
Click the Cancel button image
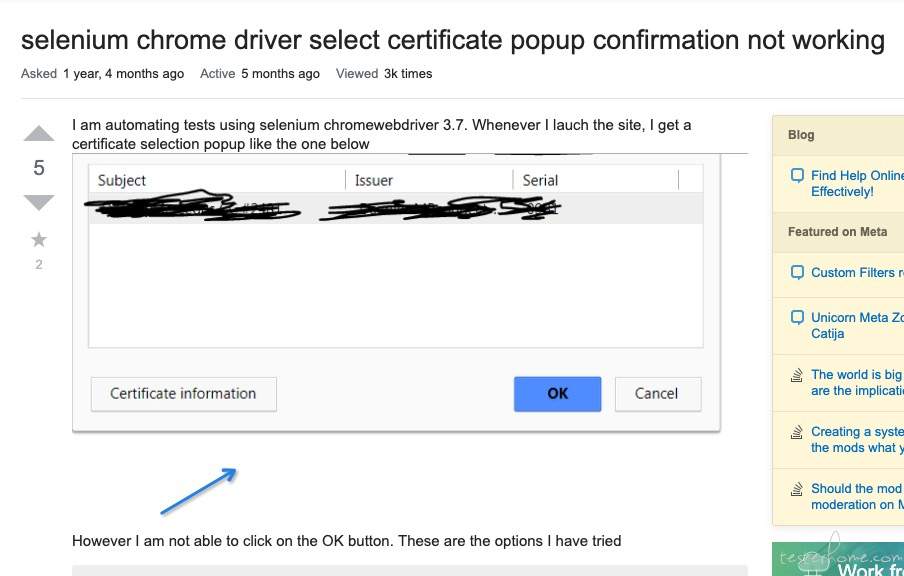click(x=658, y=394)
